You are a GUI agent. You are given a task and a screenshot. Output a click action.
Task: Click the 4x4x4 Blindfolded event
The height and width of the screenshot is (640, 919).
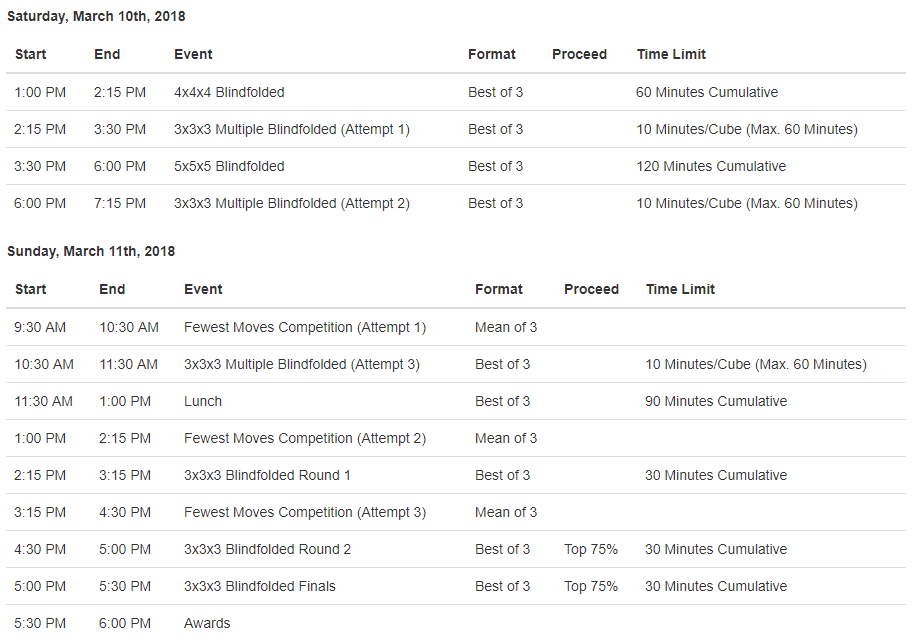[229, 92]
